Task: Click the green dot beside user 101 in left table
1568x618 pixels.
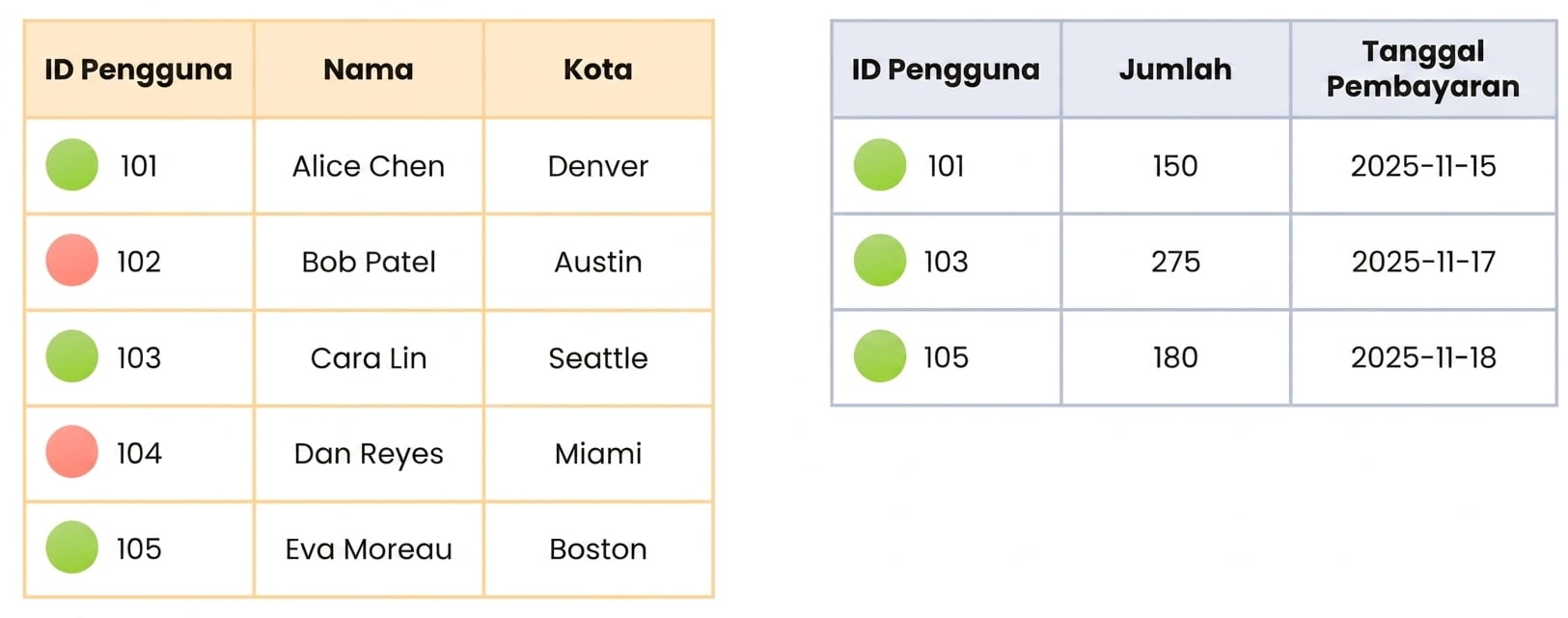Action: click(x=72, y=165)
